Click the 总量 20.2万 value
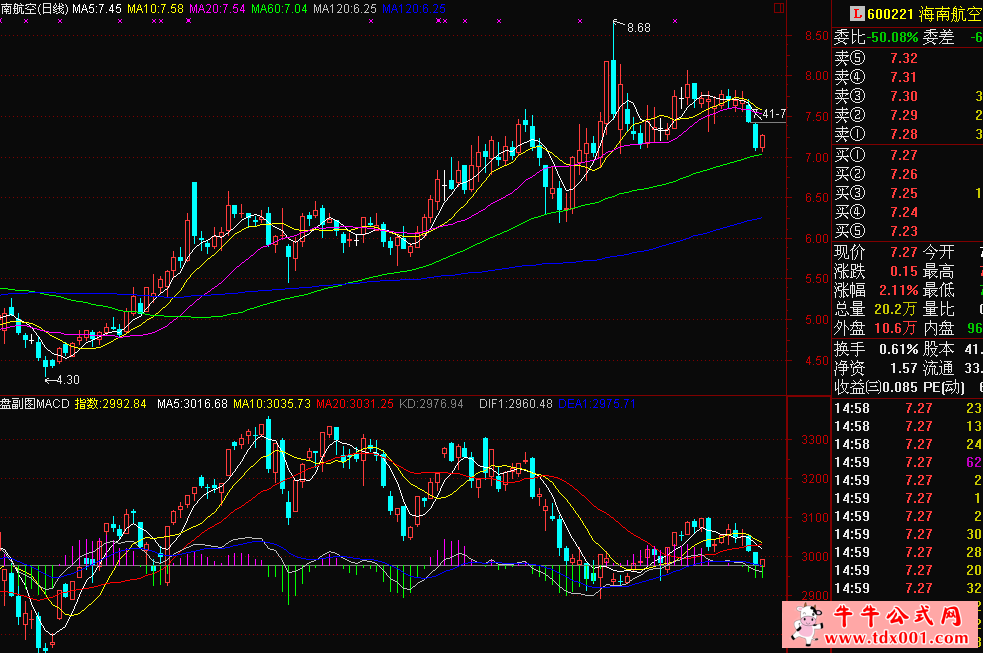Screen dimensions: 983x653 [x=895, y=309]
